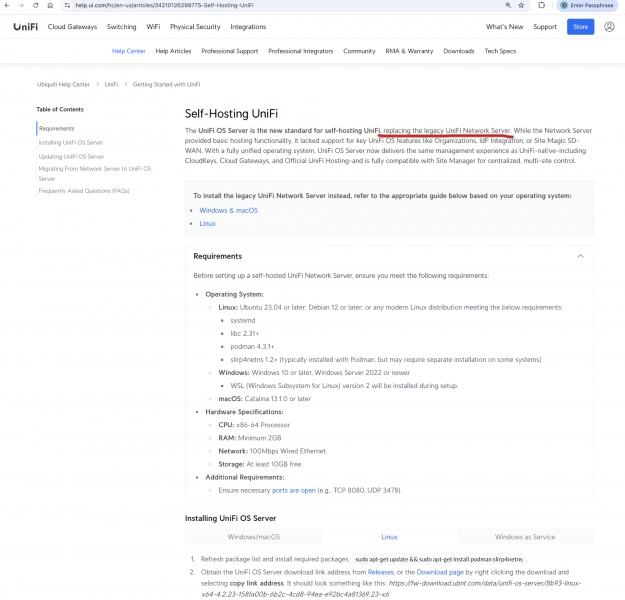Click the UniFi breadcrumb link
625x600 pixels.
[111, 85]
